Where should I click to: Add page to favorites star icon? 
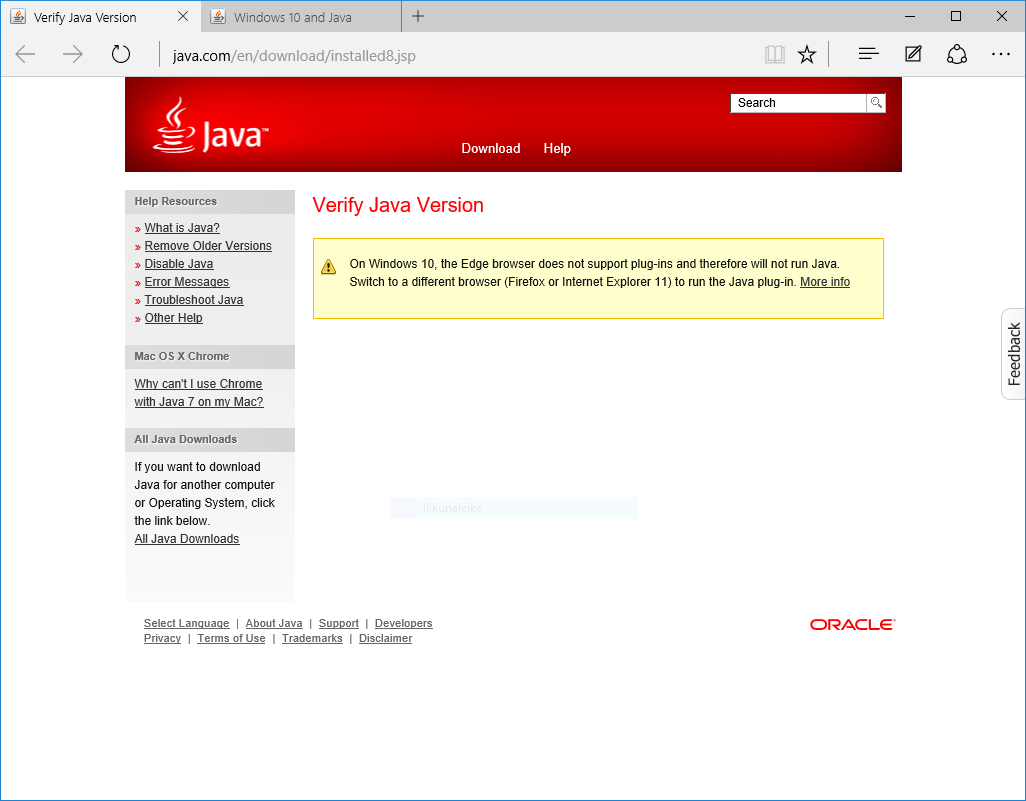(x=807, y=54)
